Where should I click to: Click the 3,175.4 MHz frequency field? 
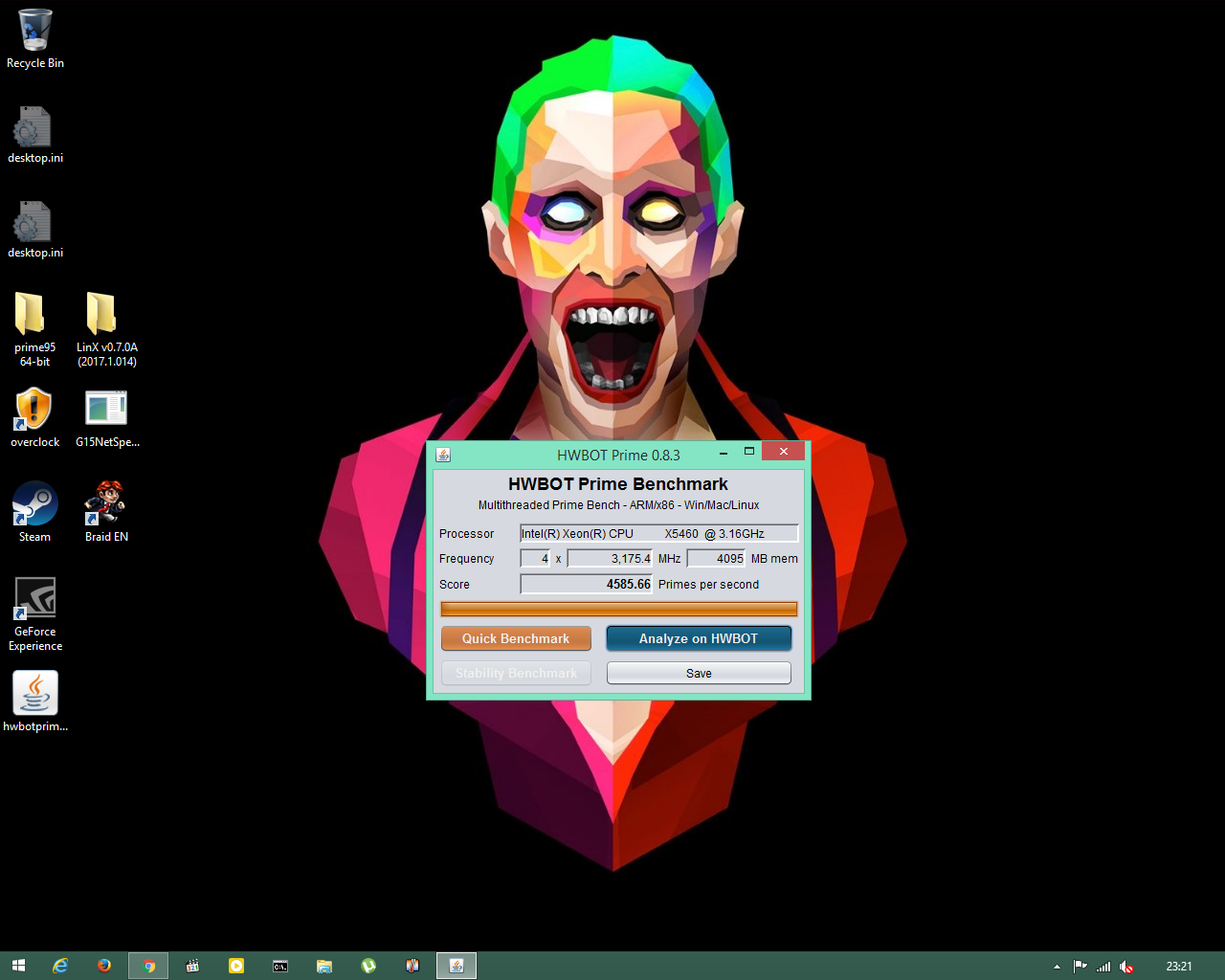(610, 558)
